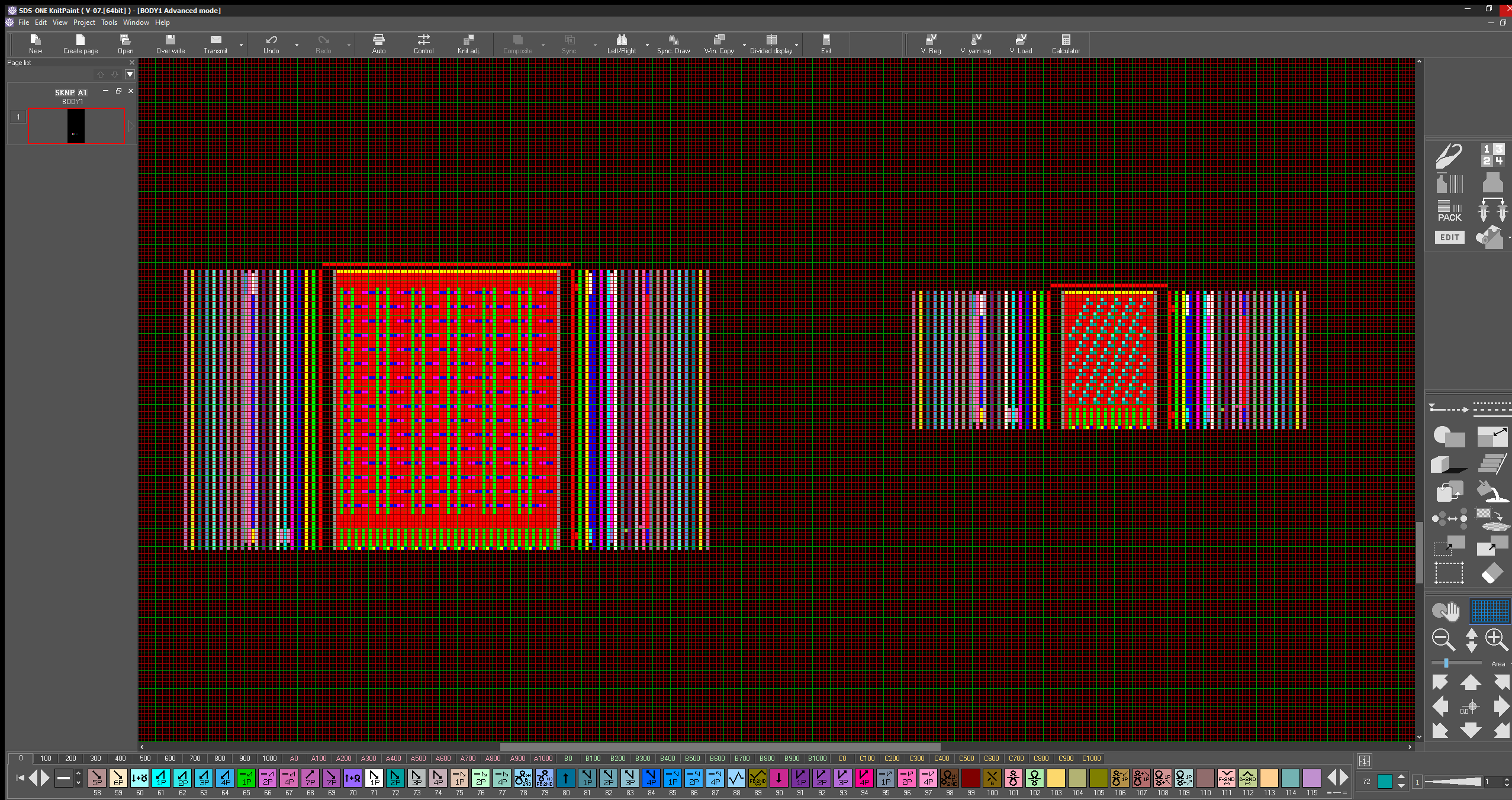
Task: Open the Transmit dropdown arrow
Action: pyautogui.click(x=241, y=45)
